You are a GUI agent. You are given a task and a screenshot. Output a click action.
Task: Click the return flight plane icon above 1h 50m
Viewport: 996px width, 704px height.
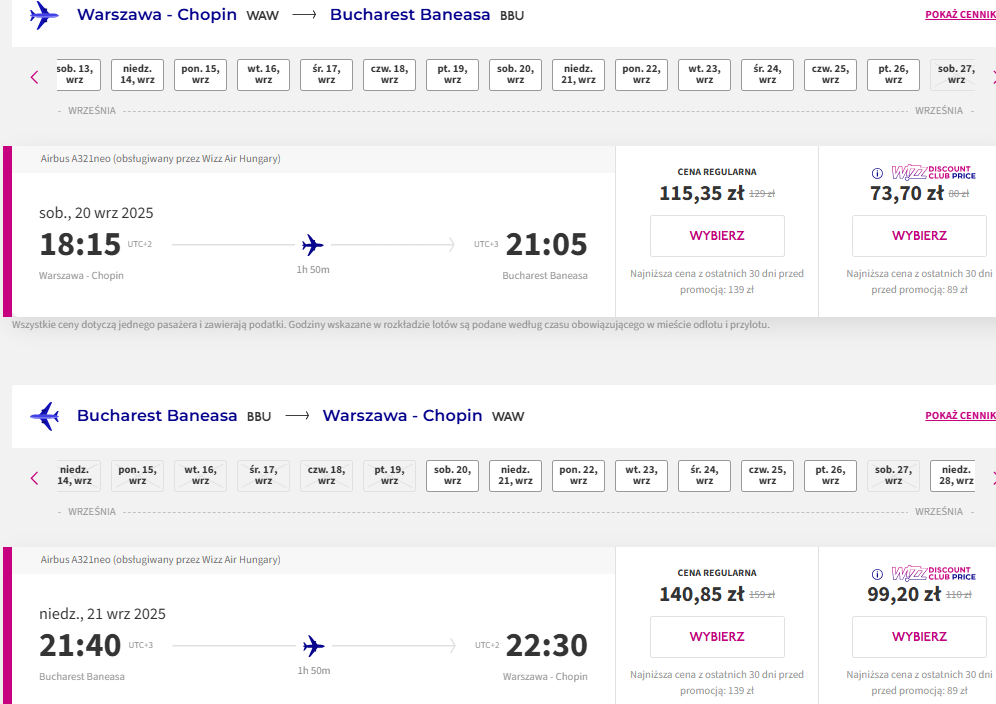tap(313, 646)
